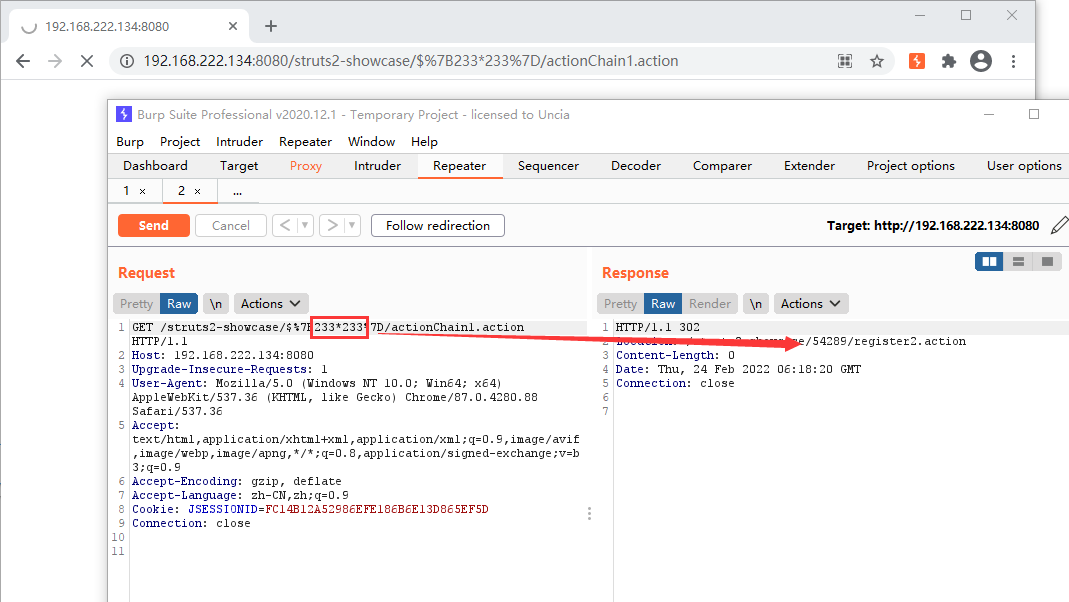Open the Intruder menu
Screen dimensions: 1069x602
pyautogui.click(x=239, y=142)
